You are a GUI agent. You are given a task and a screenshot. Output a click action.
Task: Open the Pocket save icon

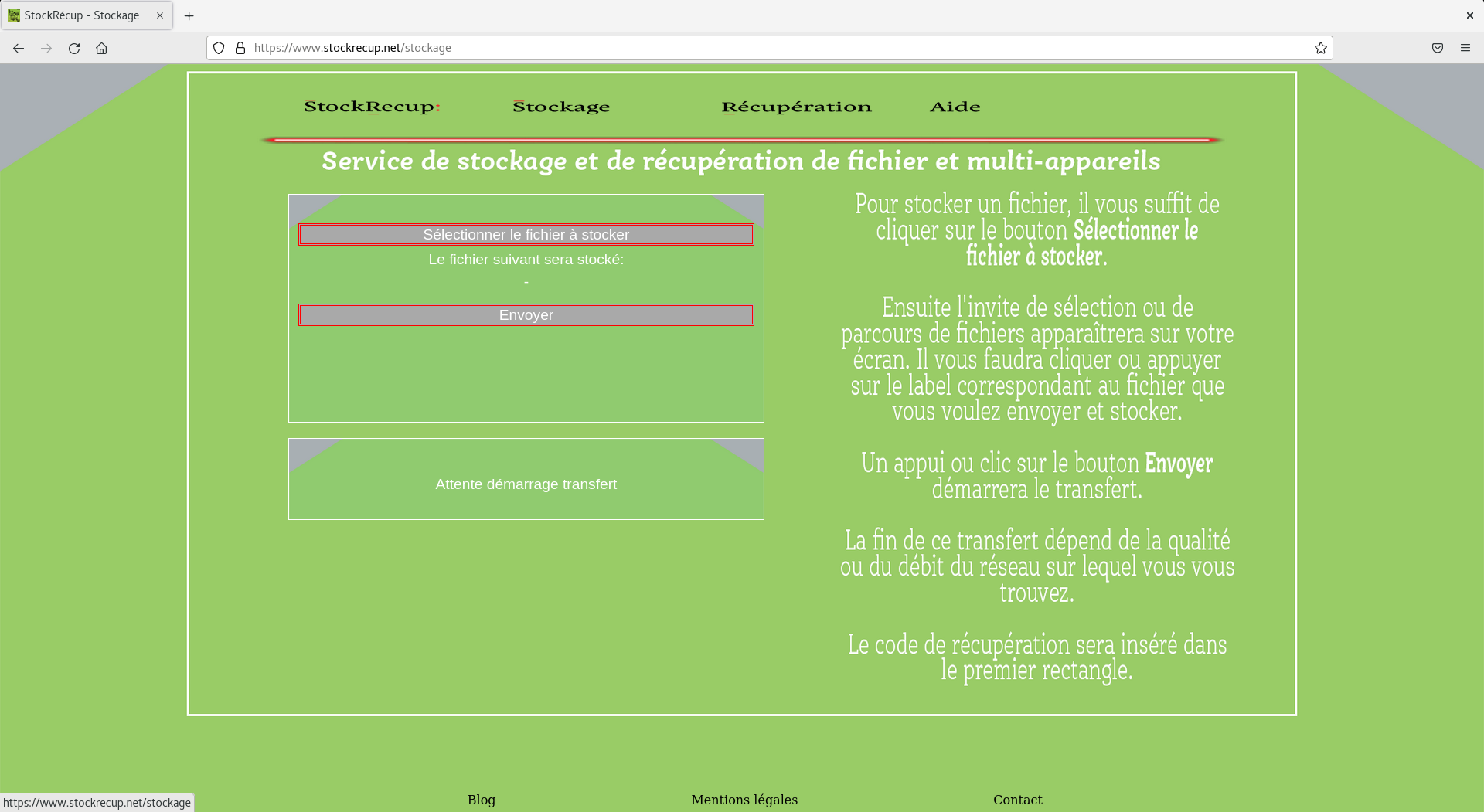click(1438, 48)
